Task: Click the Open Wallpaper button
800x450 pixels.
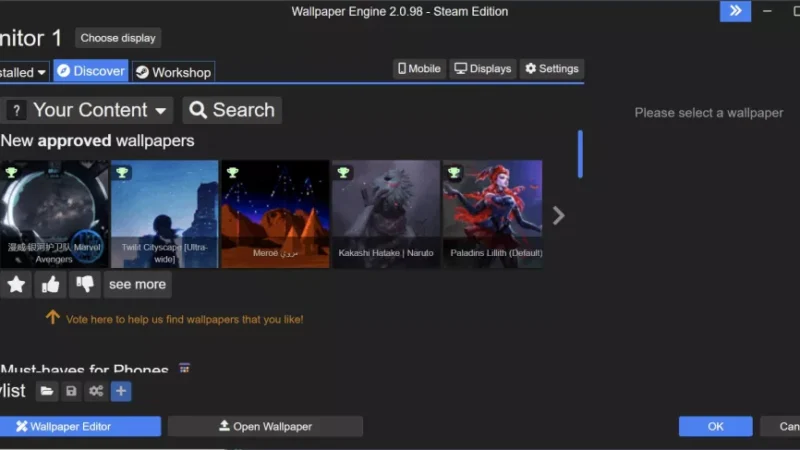Action: [265, 426]
